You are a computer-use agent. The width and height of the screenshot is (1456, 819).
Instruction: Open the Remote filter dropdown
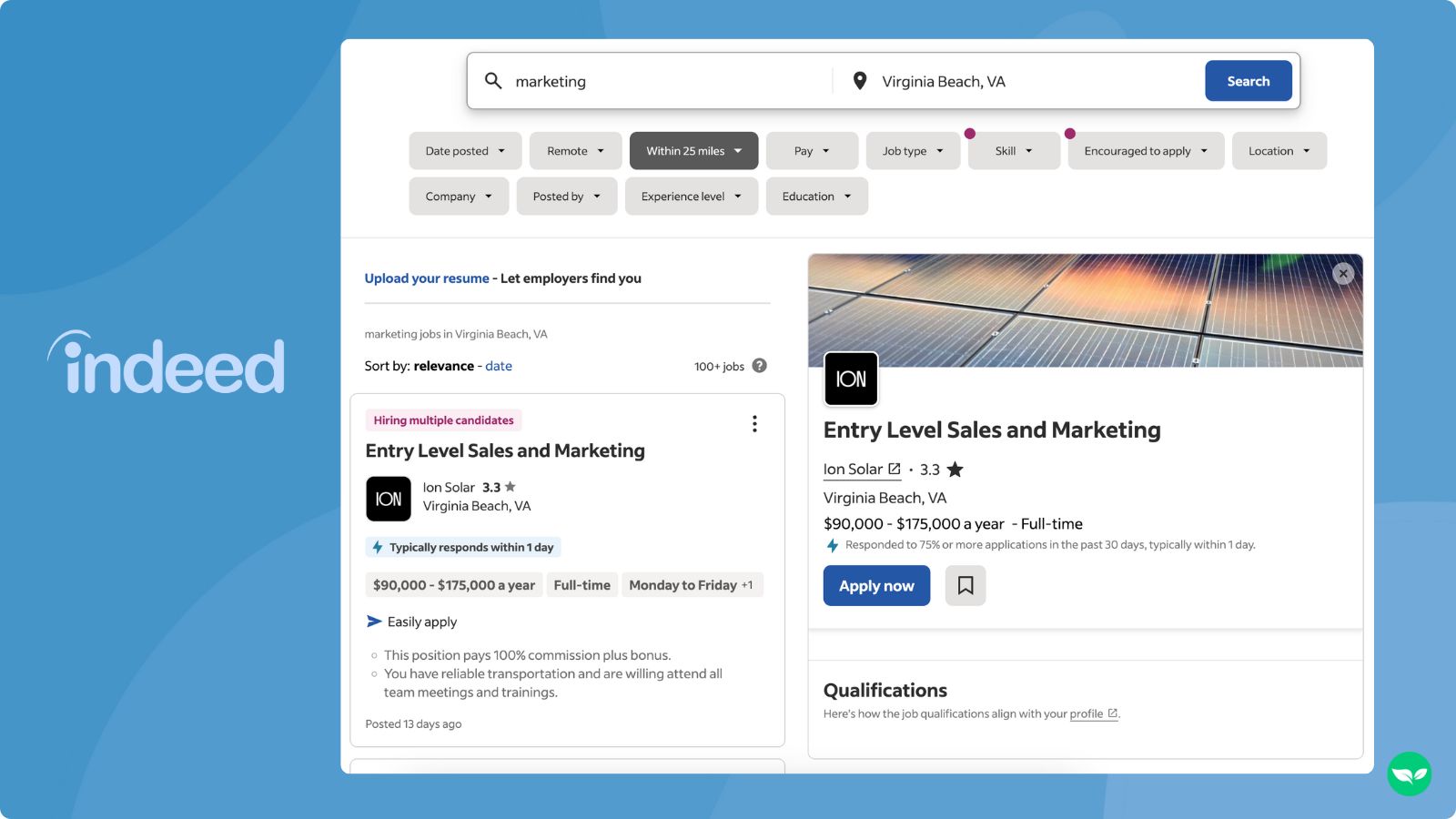[x=575, y=150]
